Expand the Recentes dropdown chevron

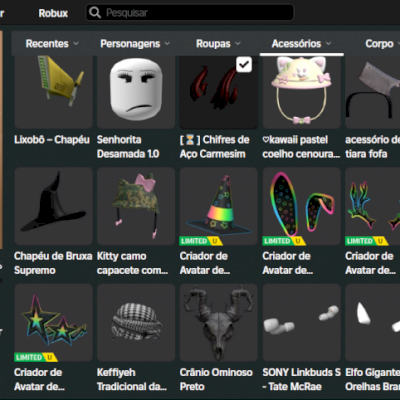tap(76, 44)
